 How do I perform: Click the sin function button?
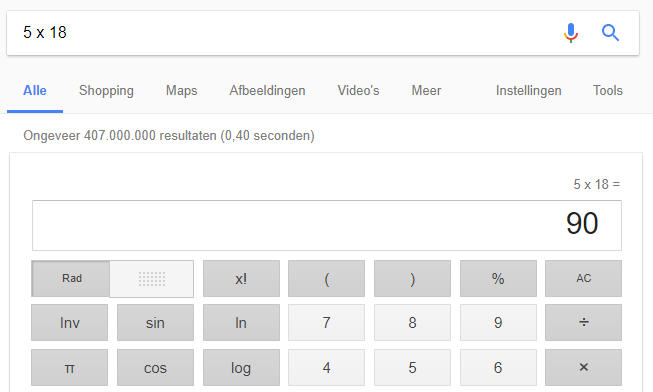coord(155,322)
